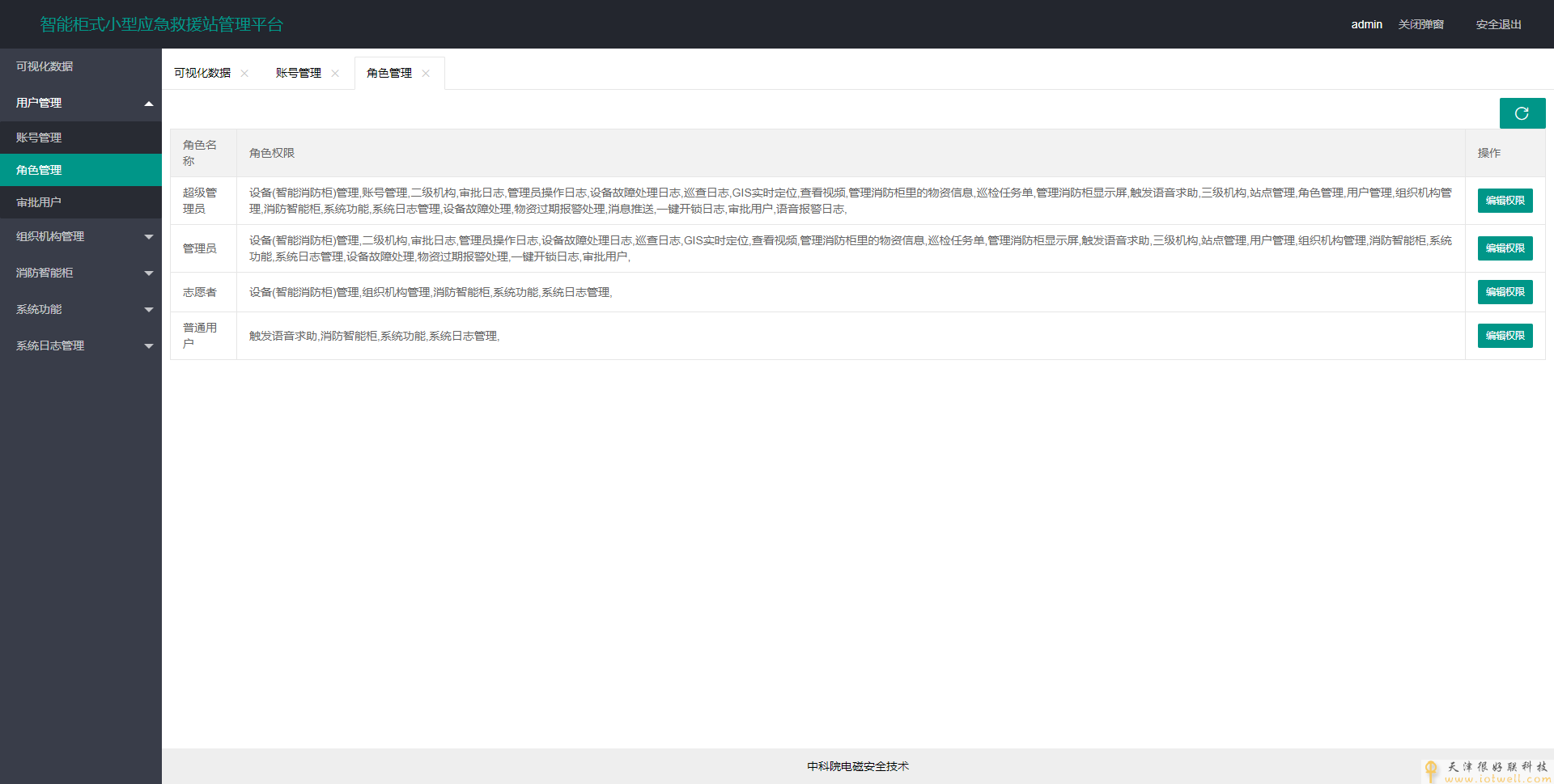This screenshot has width=1554, height=784.
Task: Click the 志愿者 permissions text
Action: [431, 292]
